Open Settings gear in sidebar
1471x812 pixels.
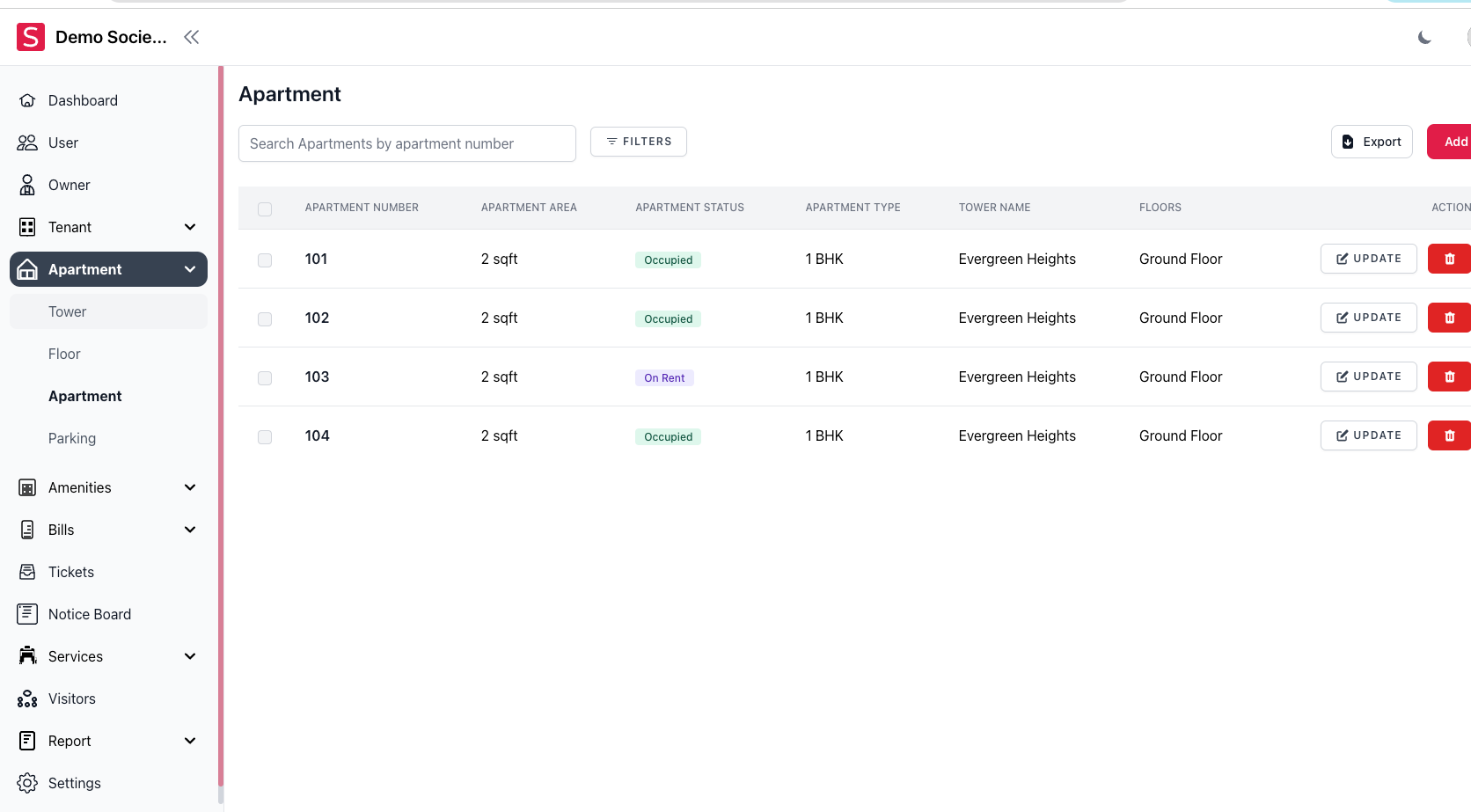pyautogui.click(x=27, y=783)
